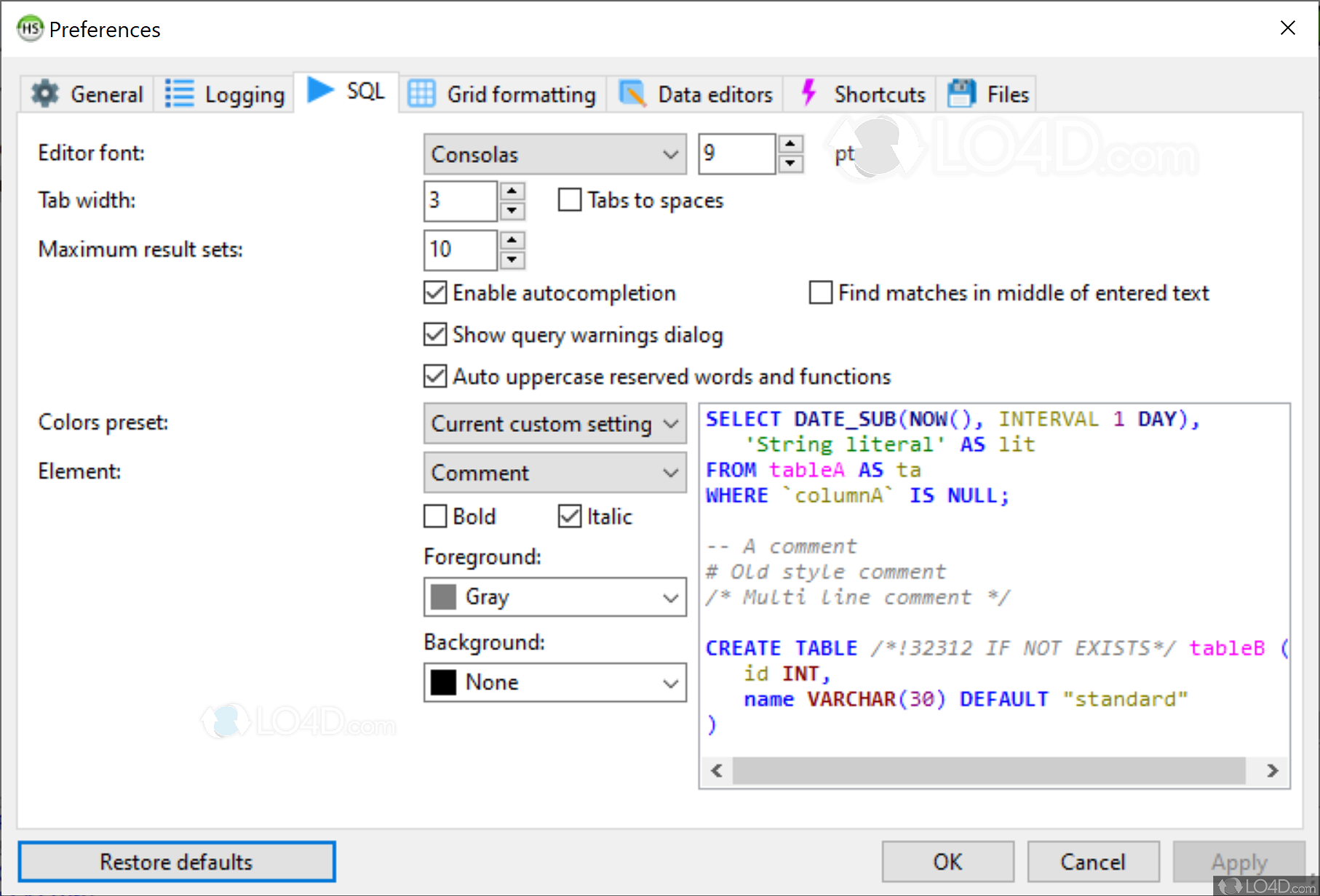The image size is (1320, 896).
Task: Click the right arrow of the preview scrollbar
Action: coord(1272,771)
